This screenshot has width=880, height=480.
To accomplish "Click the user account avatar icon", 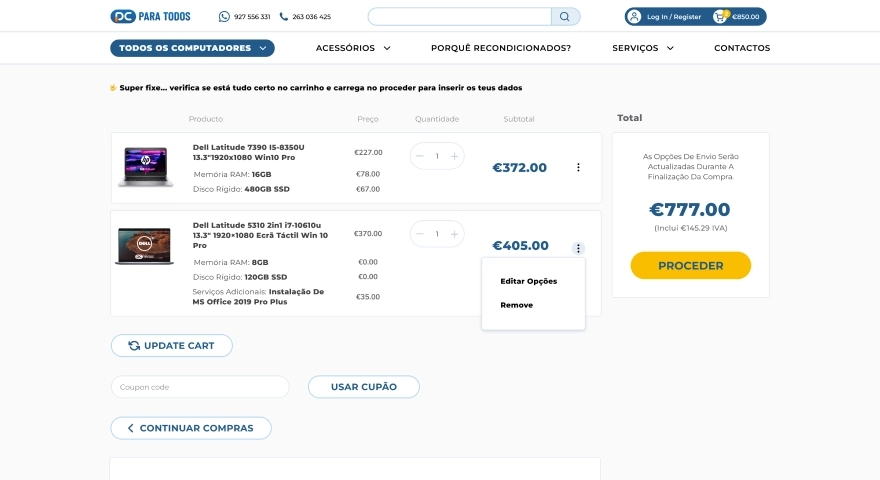I will [634, 17].
